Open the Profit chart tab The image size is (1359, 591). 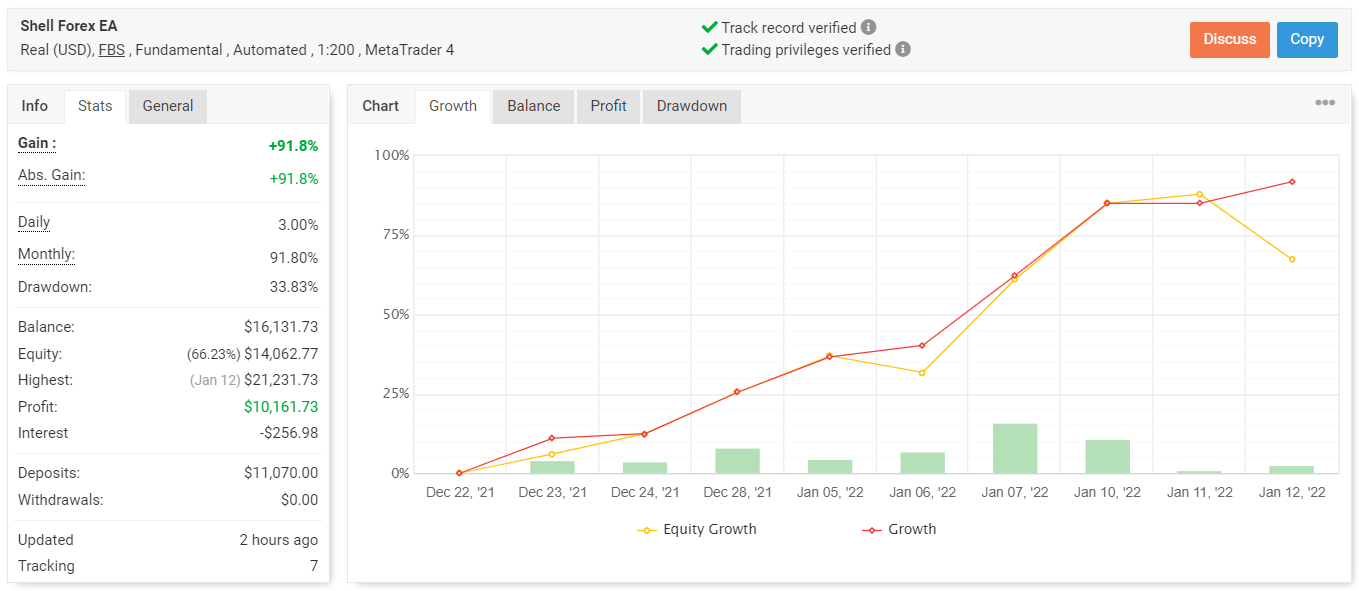608,106
